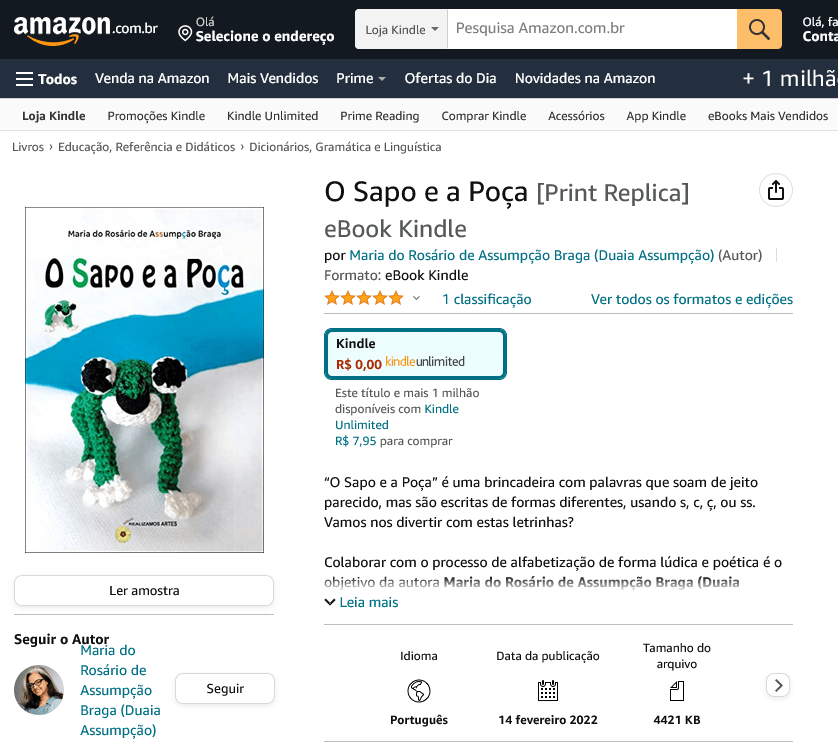Select the Kindle R$ 0,00 format option
838x745 pixels.
click(415, 354)
